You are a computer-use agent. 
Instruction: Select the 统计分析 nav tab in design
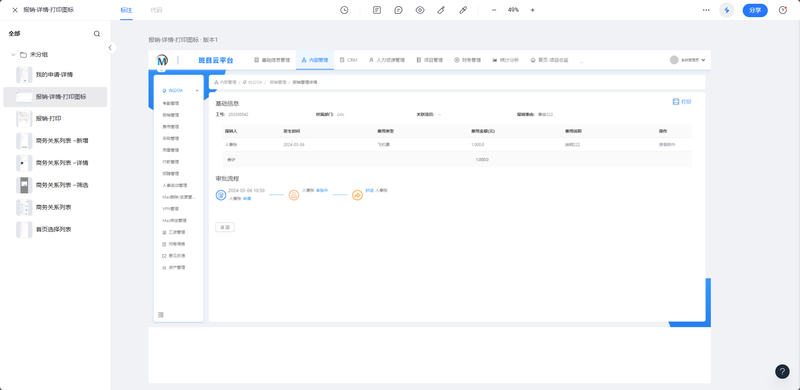[506, 60]
